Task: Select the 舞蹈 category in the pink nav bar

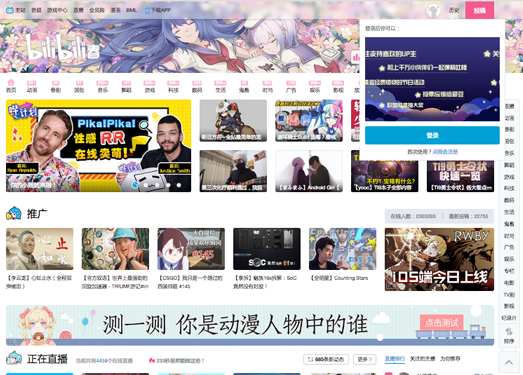Action: [126, 86]
